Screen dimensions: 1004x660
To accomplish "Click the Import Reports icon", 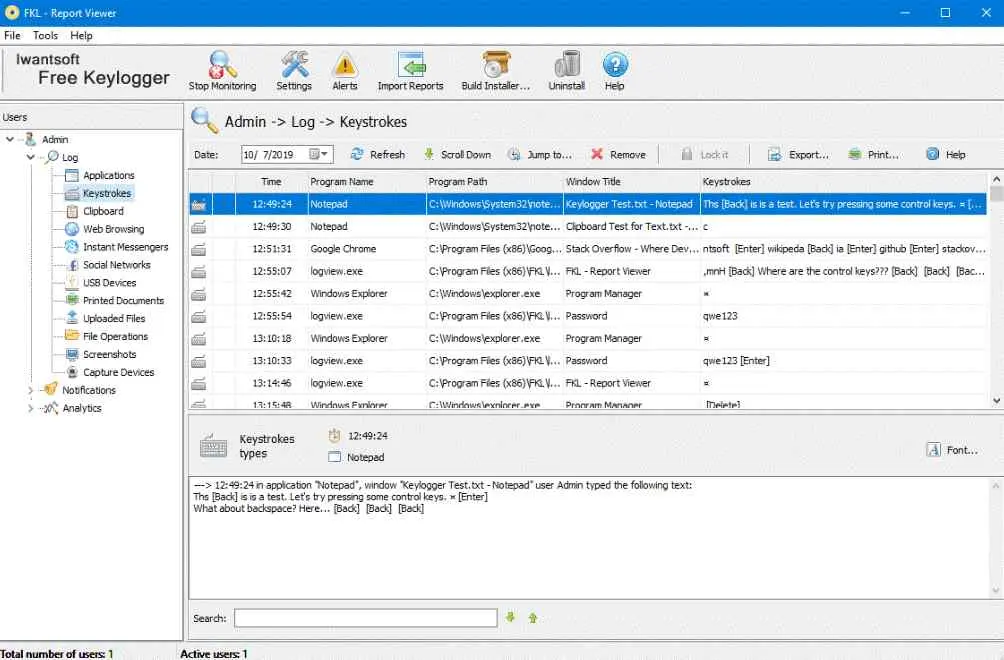I will (x=410, y=70).
